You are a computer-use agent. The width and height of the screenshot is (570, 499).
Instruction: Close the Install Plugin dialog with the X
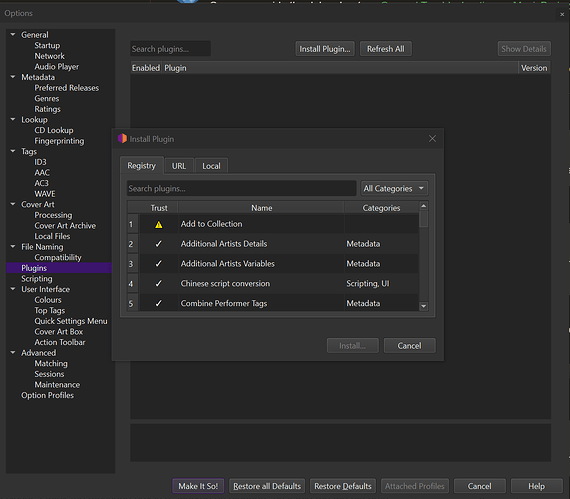(432, 139)
